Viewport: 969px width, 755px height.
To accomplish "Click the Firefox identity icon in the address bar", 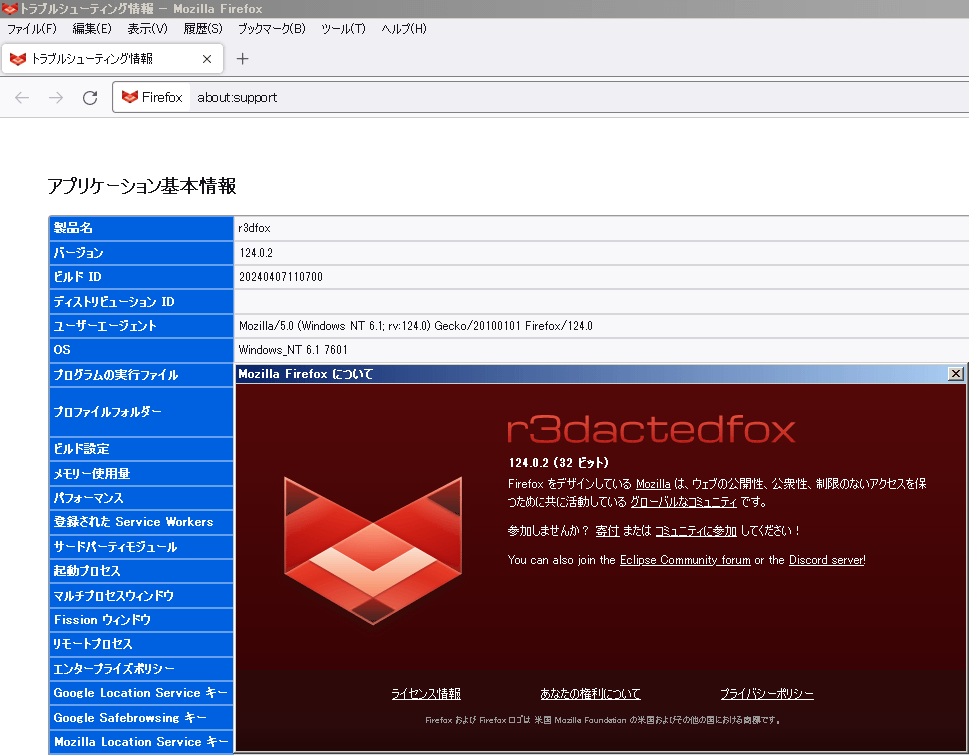I will pos(152,97).
